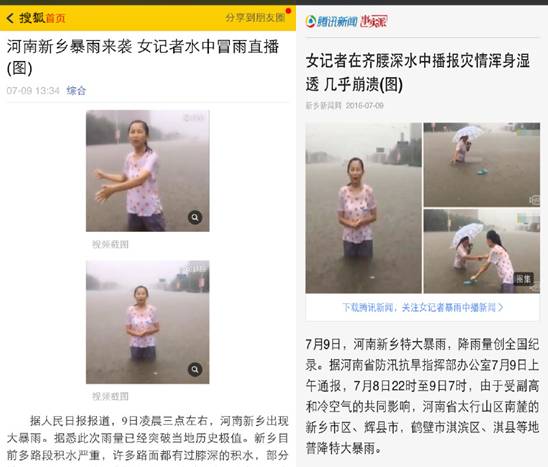Open second video screenshot of reporter standing
The width and height of the screenshot is (548, 467).
[148, 322]
